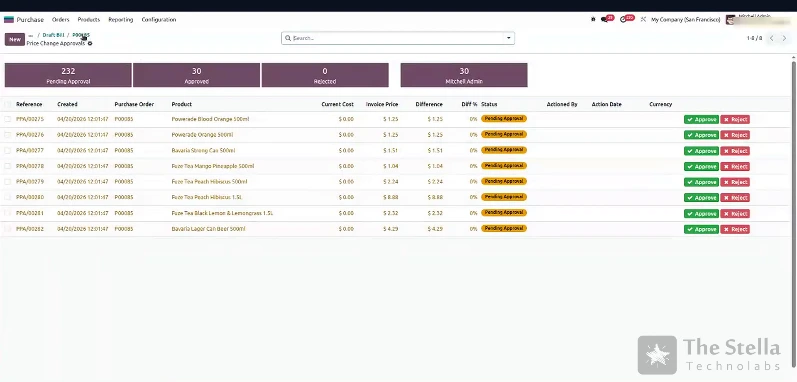
Task: Approve Powerade Orange 500ml price change
Action: pos(701,135)
